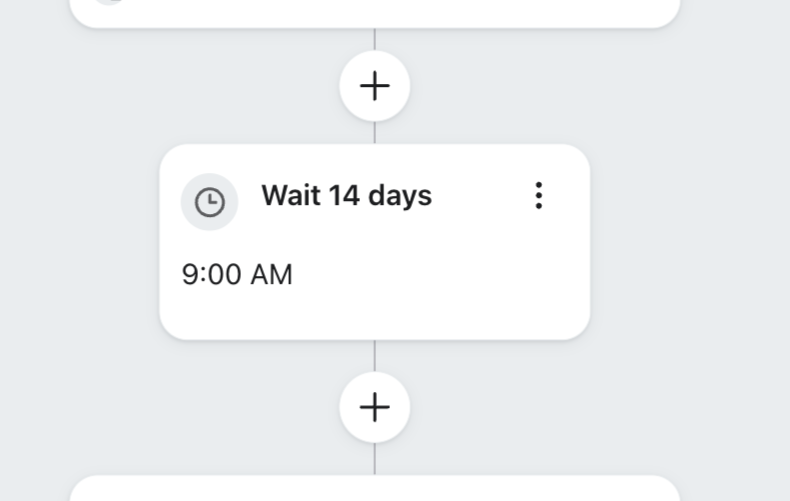Screen dimensions: 790x501
Task: Add a step above the Wait card
Action: pos(374,86)
